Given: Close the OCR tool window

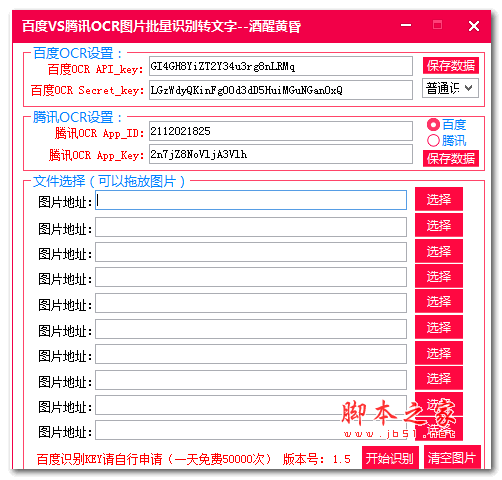Looking at the screenshot, I should pos(474,26).
